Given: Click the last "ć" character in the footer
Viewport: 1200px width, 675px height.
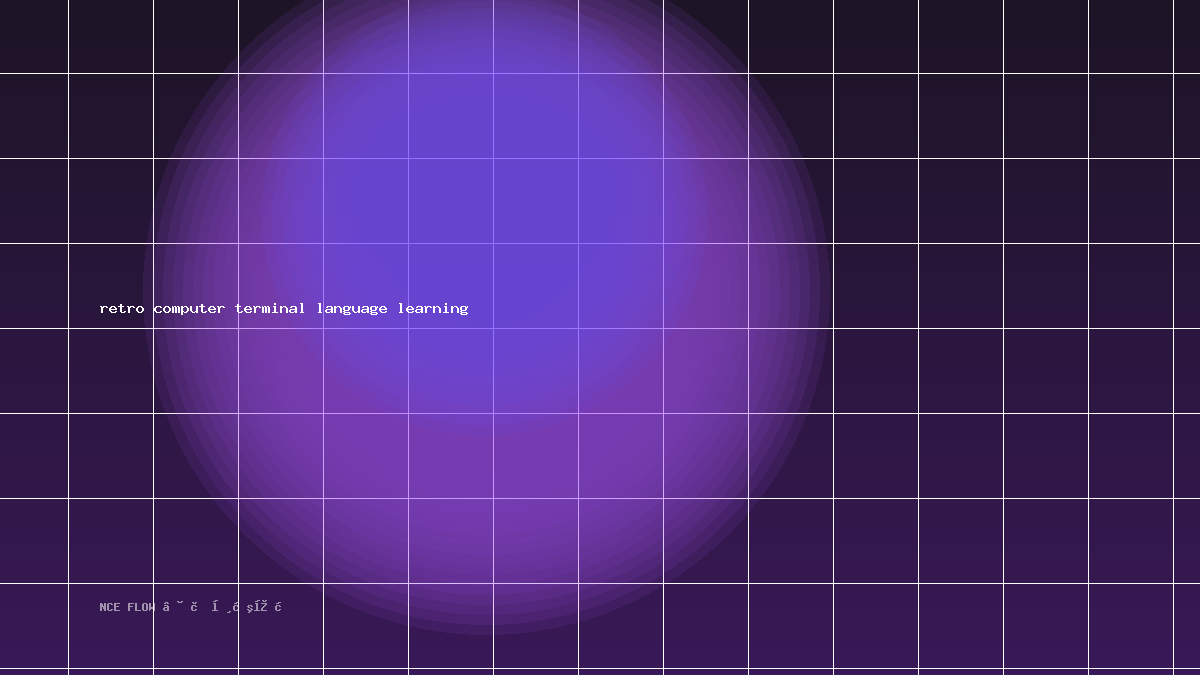Looking at the screenshot, I should (x=278, y=607).
